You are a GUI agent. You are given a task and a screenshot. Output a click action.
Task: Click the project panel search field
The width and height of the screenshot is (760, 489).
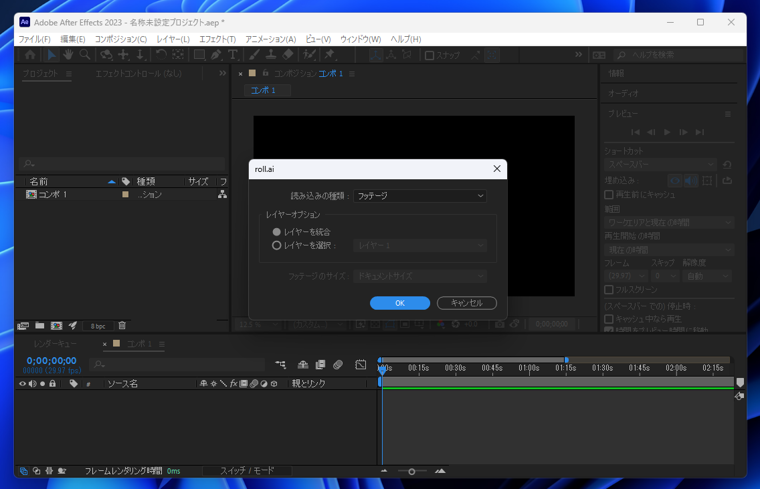123,163
